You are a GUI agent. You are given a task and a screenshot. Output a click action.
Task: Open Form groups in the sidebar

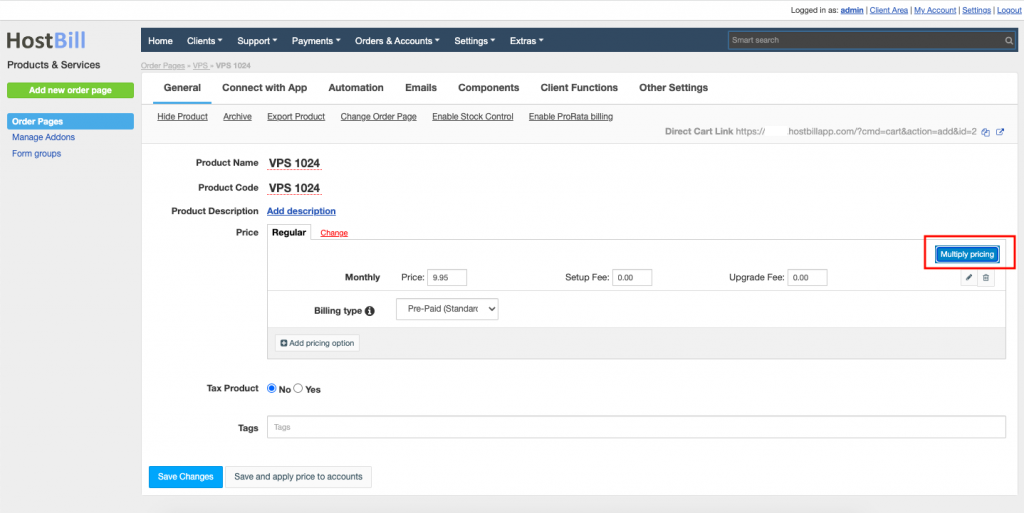(37, 154)
